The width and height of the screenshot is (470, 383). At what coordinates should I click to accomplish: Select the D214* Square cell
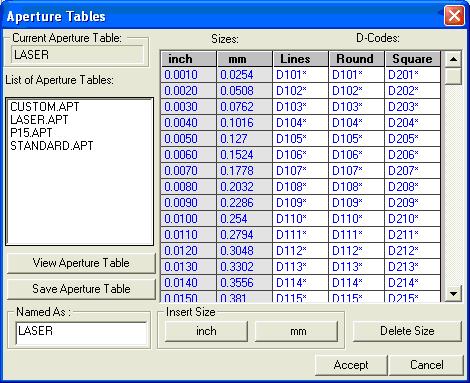(413, 283)
